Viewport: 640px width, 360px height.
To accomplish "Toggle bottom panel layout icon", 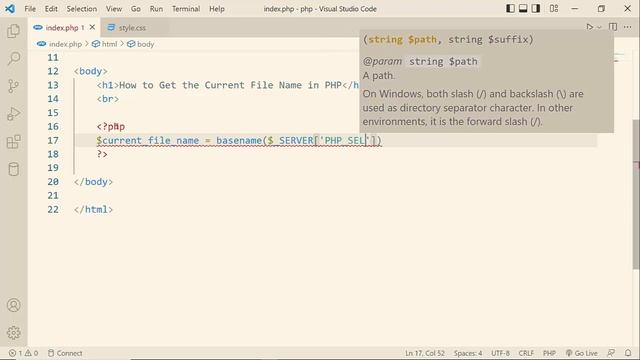I will pyautogui.click(x=523, y=8).
